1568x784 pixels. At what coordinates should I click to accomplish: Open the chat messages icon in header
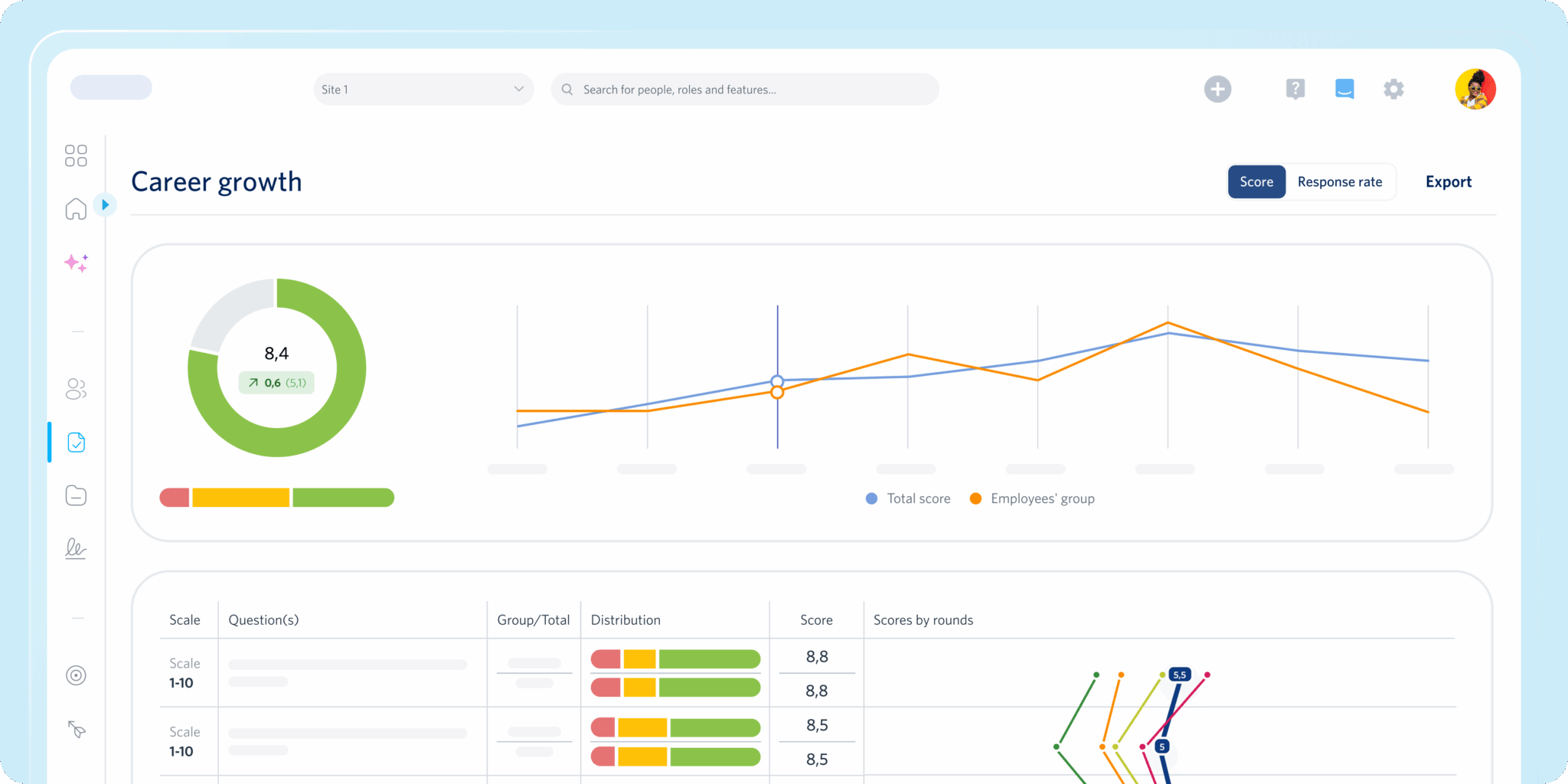click(x=1344, y=90)
